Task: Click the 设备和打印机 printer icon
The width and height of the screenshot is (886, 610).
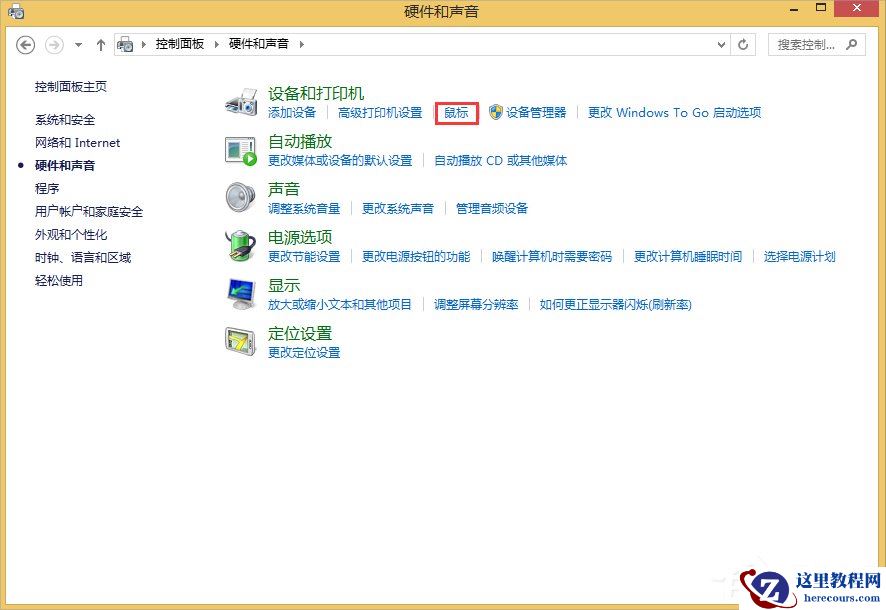Action: coord(240,100)
